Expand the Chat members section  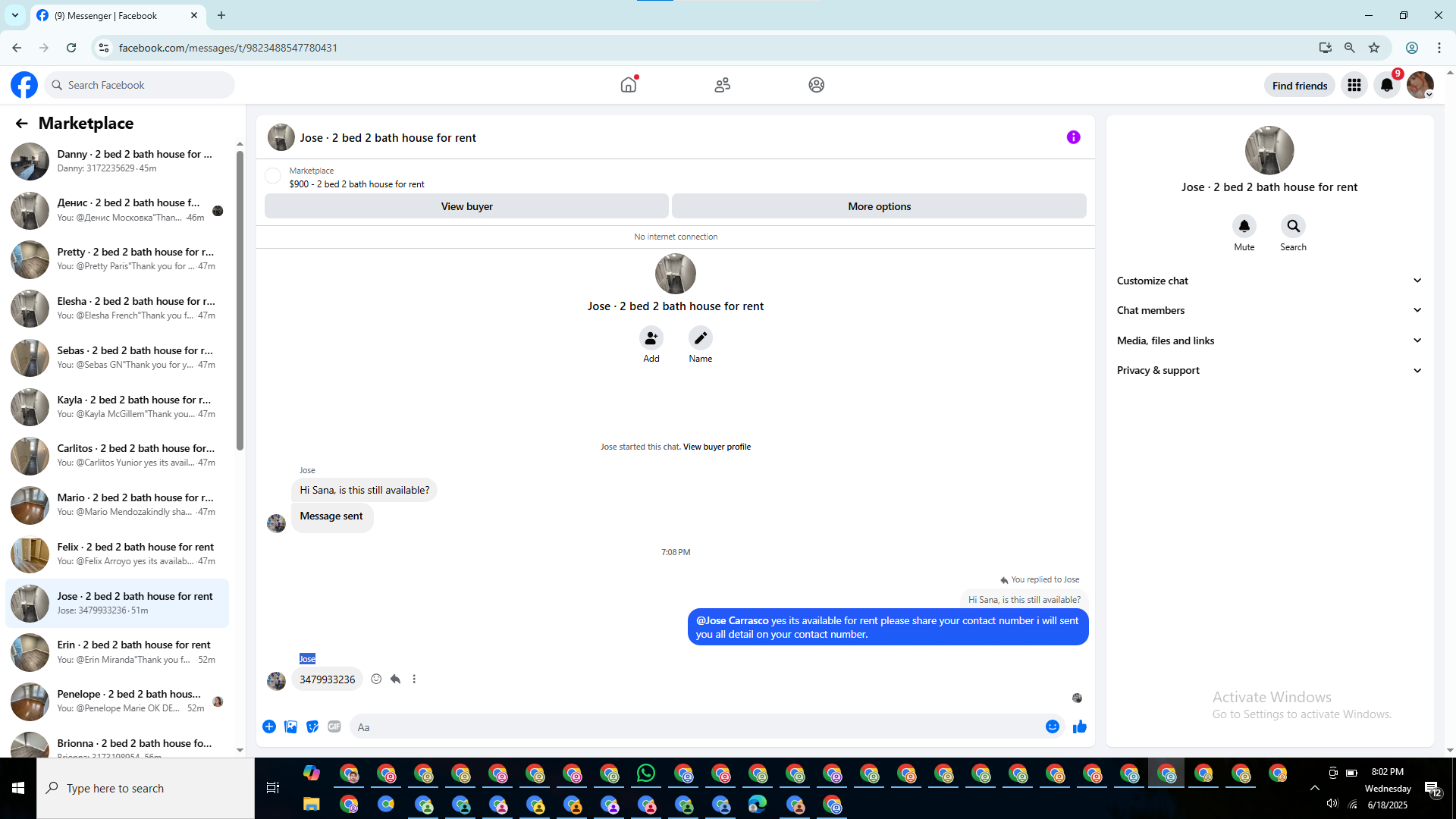tap(1269, 310)
